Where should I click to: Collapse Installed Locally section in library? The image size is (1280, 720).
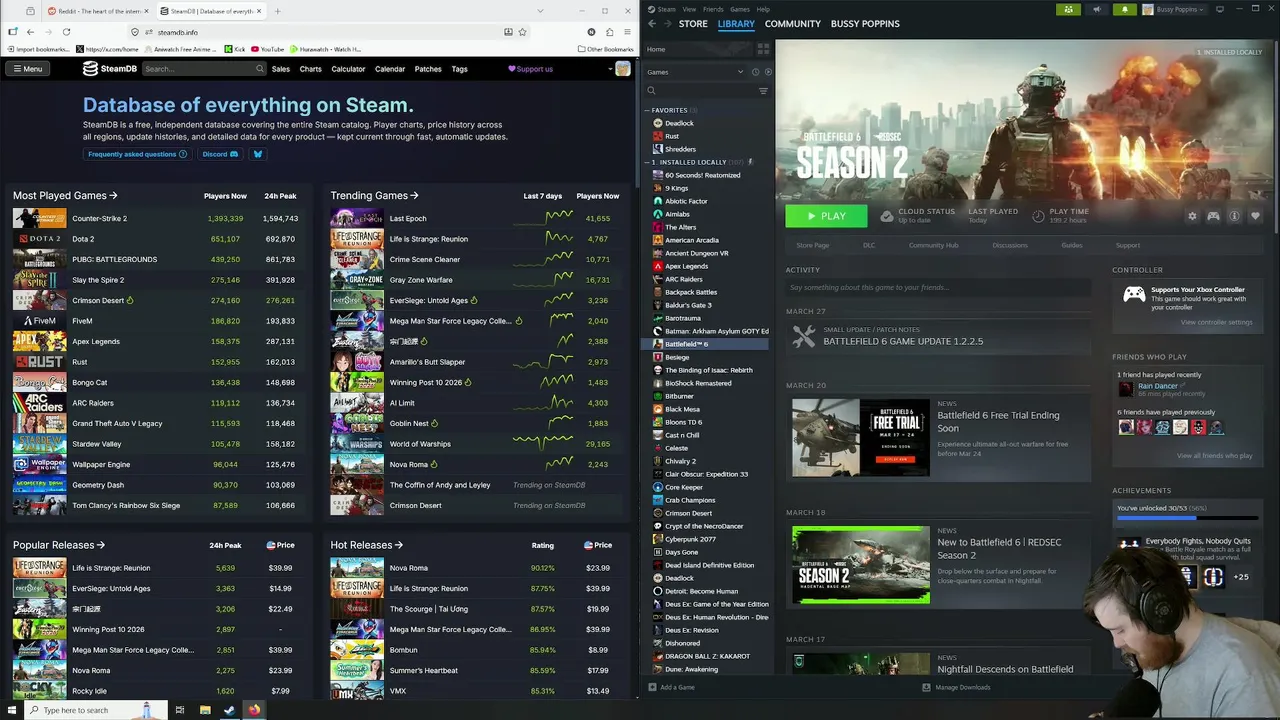(x=648, y=162)
